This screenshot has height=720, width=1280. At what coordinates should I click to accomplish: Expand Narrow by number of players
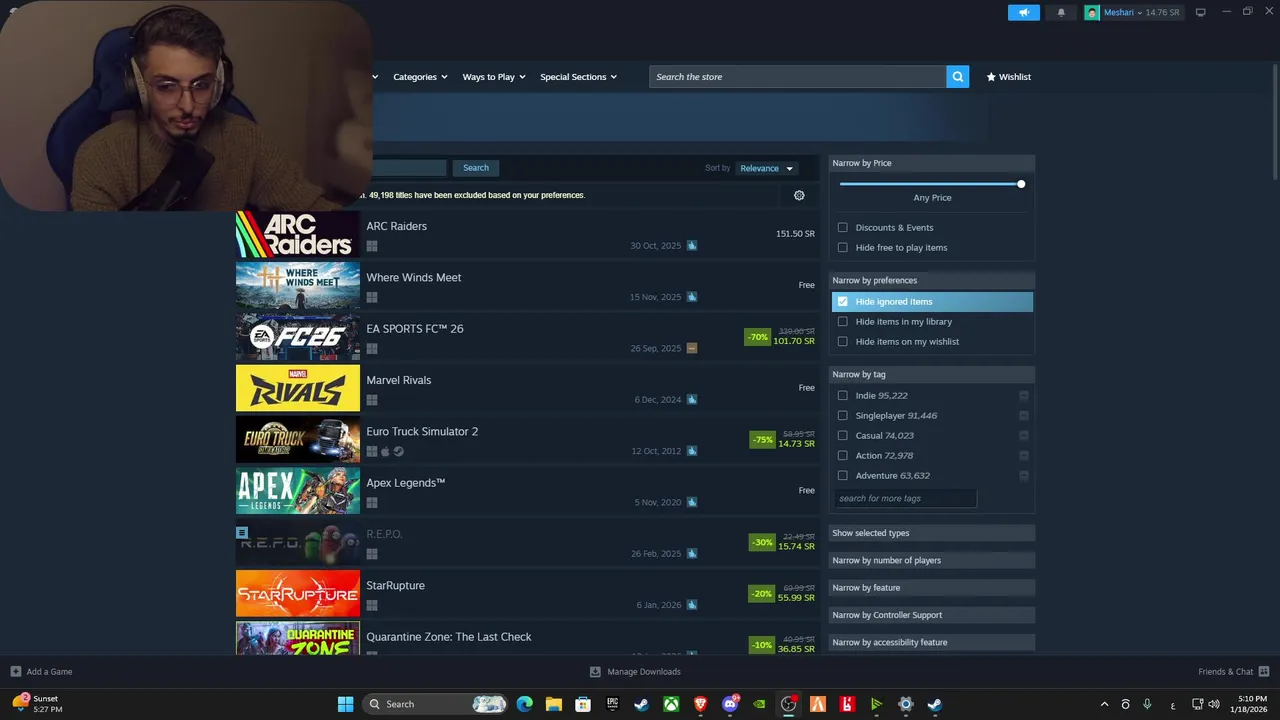[932, 560]
